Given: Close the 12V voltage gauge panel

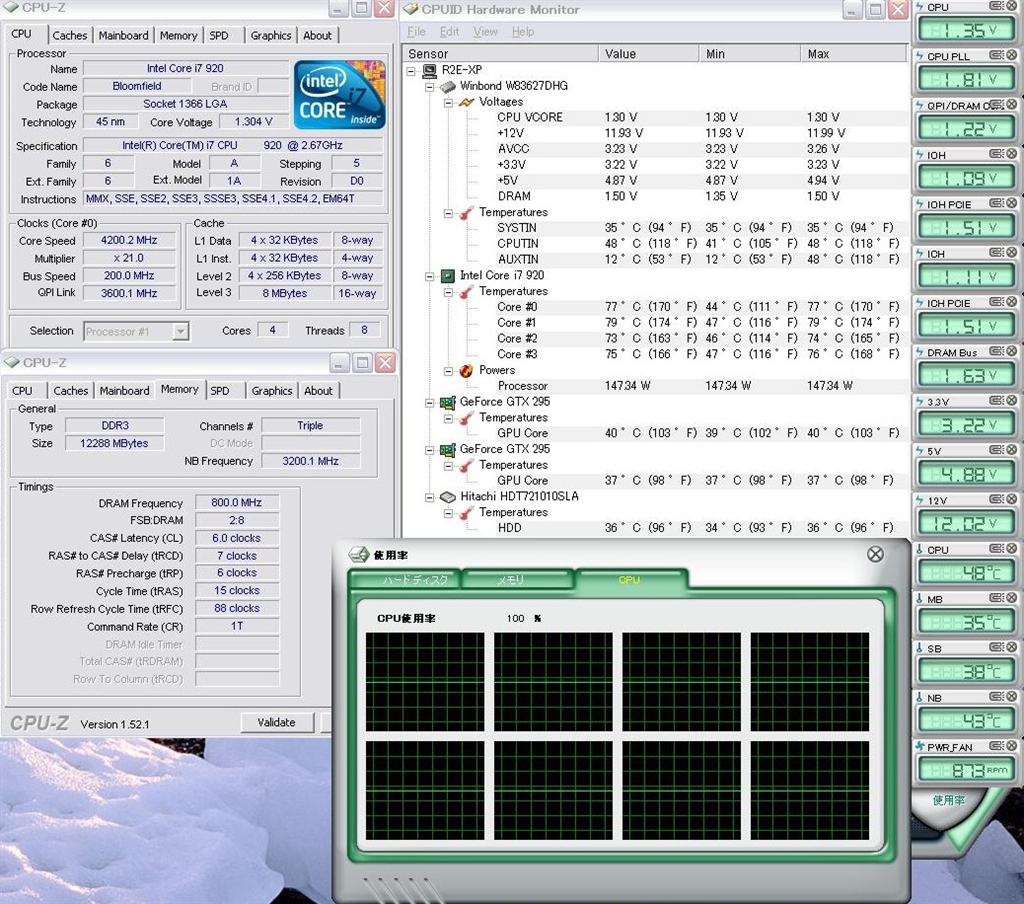Looking at the screenshot, I should point(1011,500).
